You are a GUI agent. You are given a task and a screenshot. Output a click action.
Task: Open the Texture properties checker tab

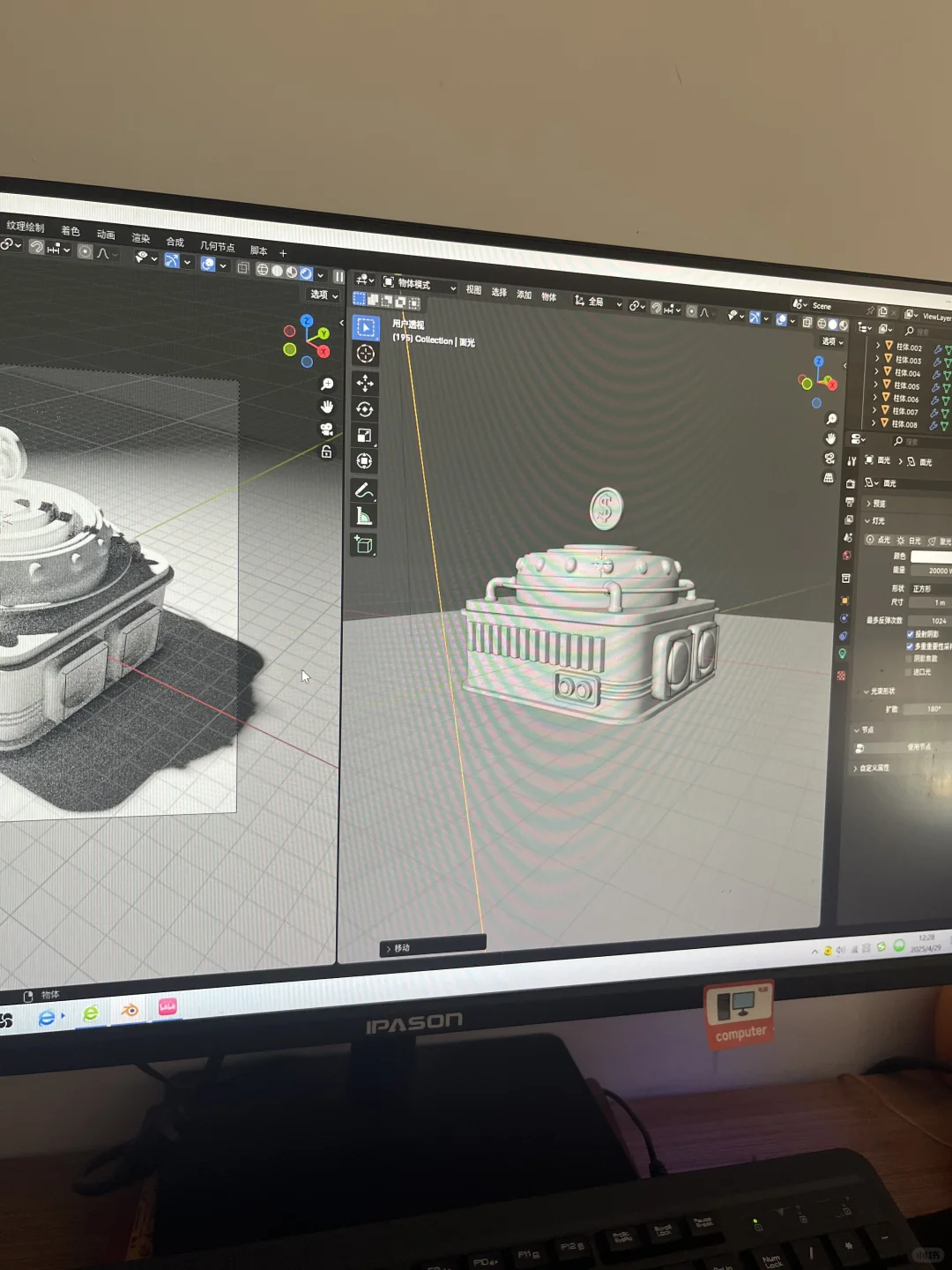(842, 676)
